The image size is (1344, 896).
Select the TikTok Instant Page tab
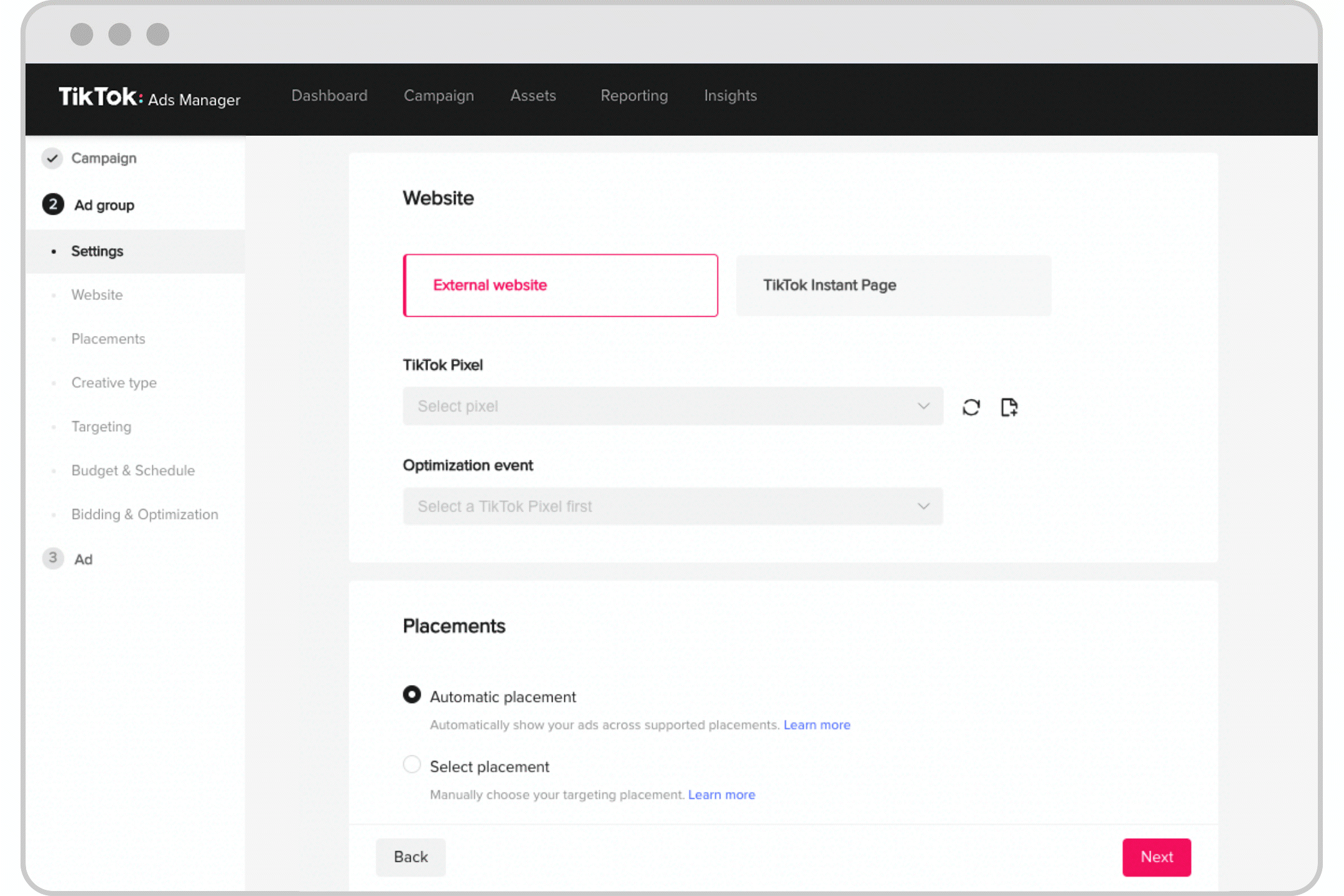(893, 285)
